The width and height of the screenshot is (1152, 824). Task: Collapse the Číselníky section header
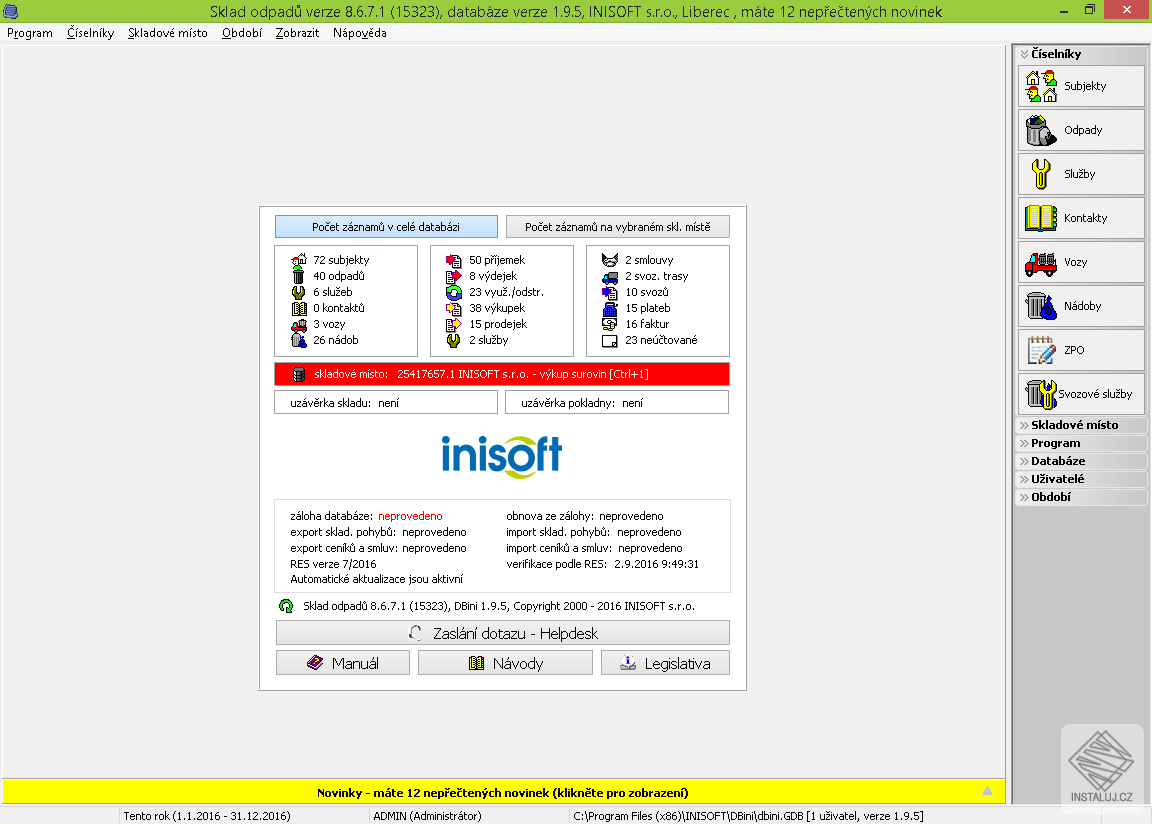click(x=1081, y=54)
